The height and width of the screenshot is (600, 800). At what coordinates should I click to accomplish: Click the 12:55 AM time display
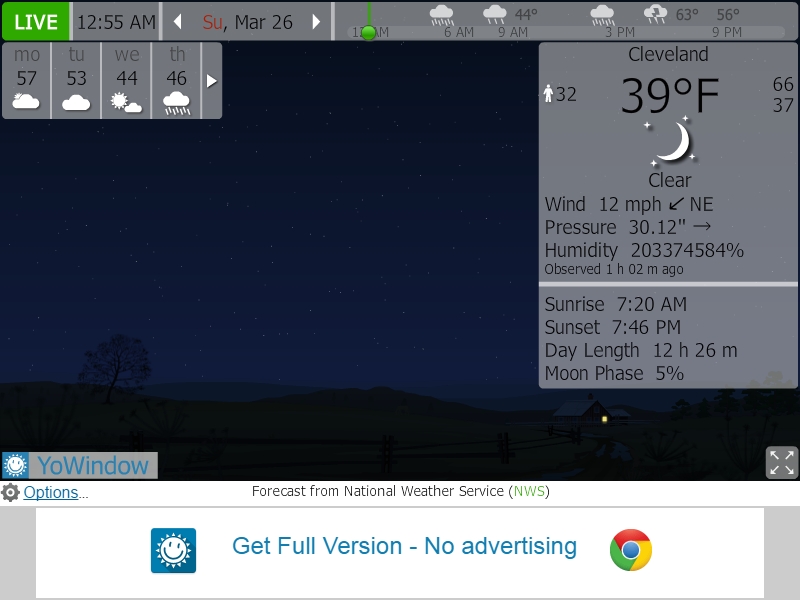pos(116,22)
